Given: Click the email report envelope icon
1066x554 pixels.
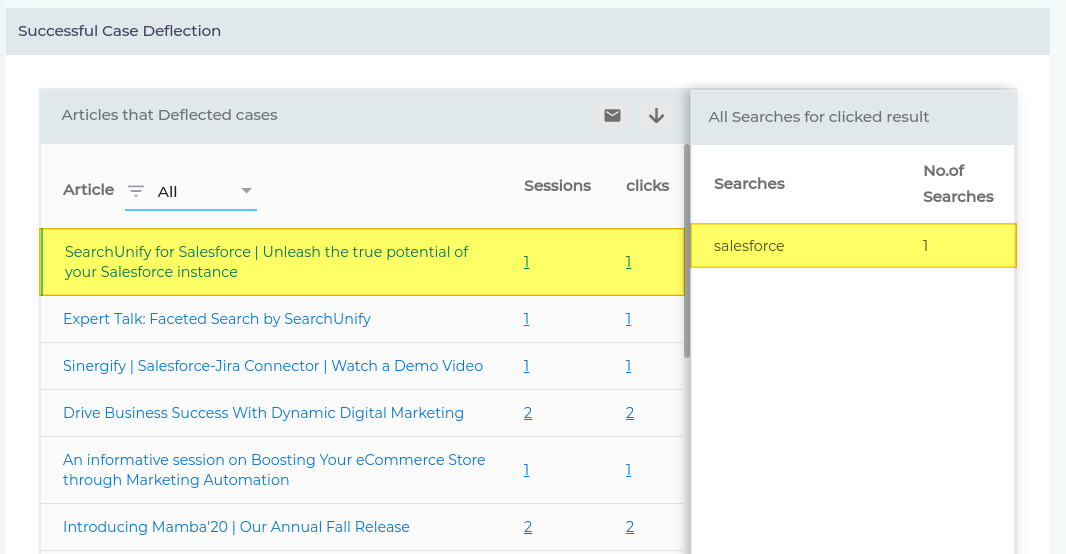Looking at the screenshot, I should point(612,116).
